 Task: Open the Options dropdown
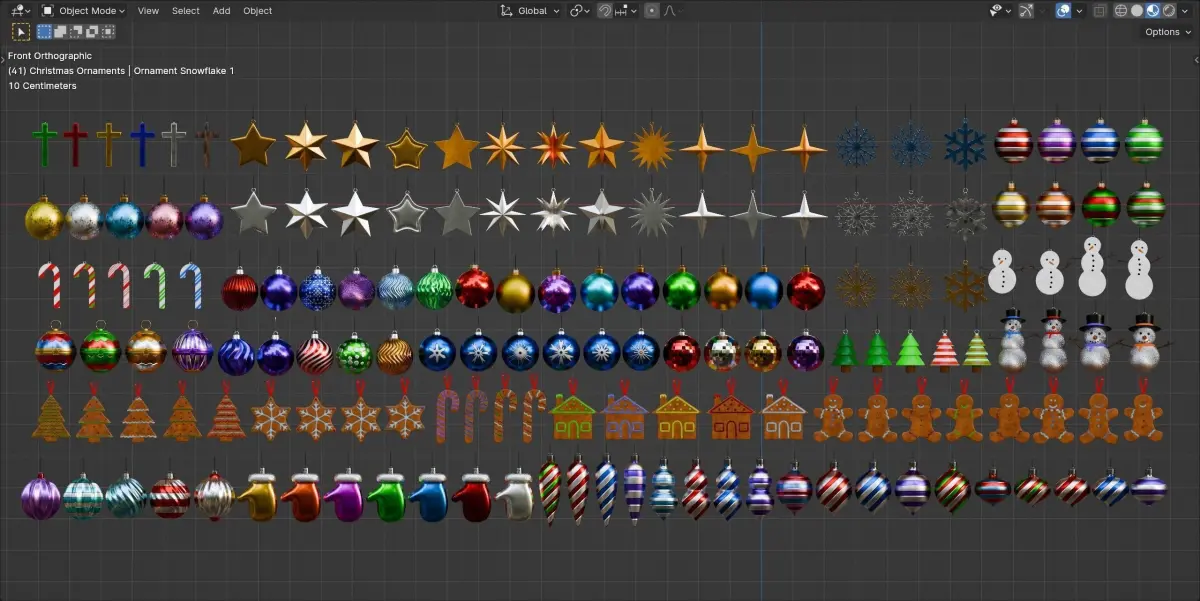[x=1167, y=32]
